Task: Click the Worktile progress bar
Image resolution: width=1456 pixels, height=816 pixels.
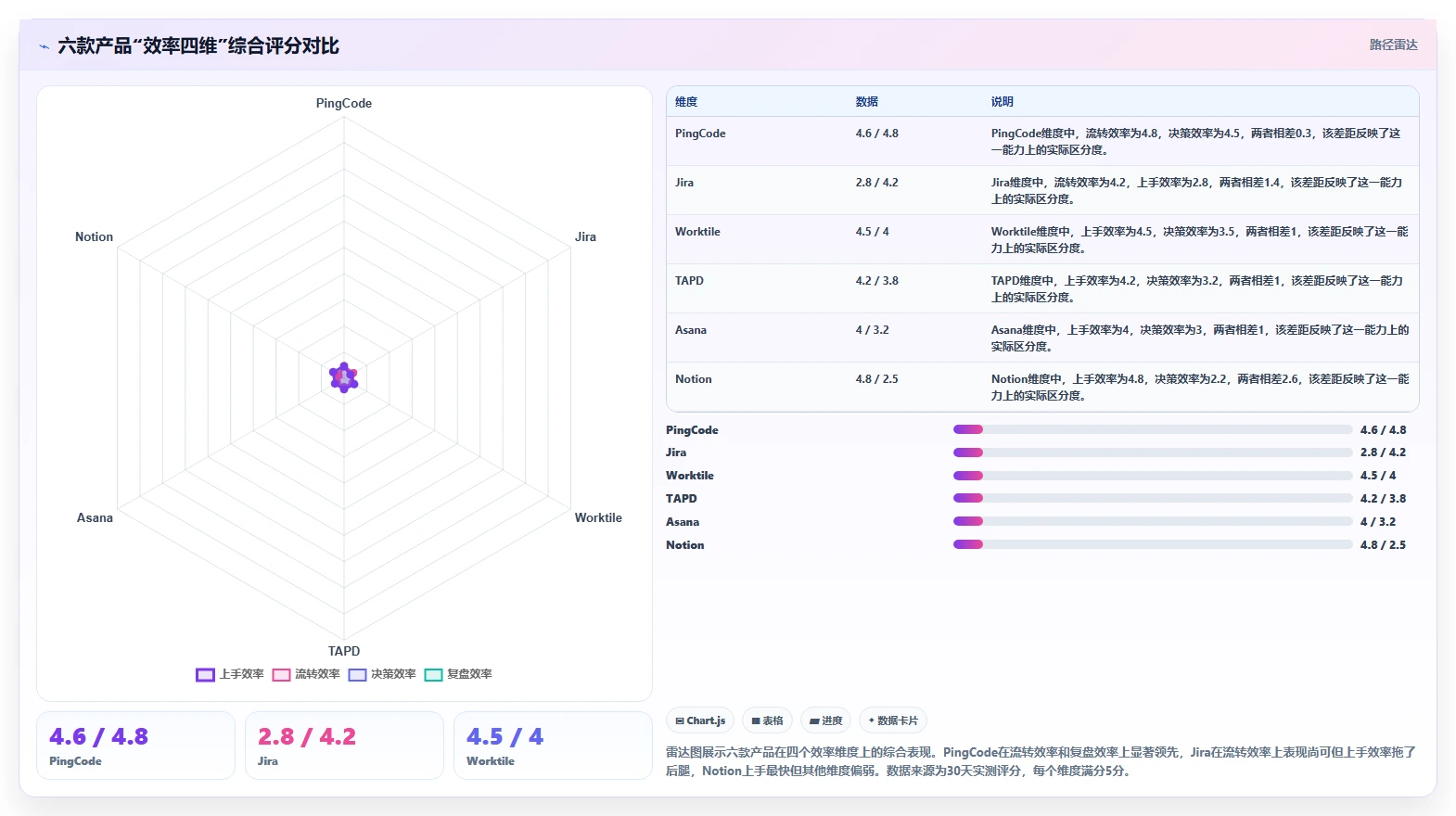Action: (x=1153, y=476)
